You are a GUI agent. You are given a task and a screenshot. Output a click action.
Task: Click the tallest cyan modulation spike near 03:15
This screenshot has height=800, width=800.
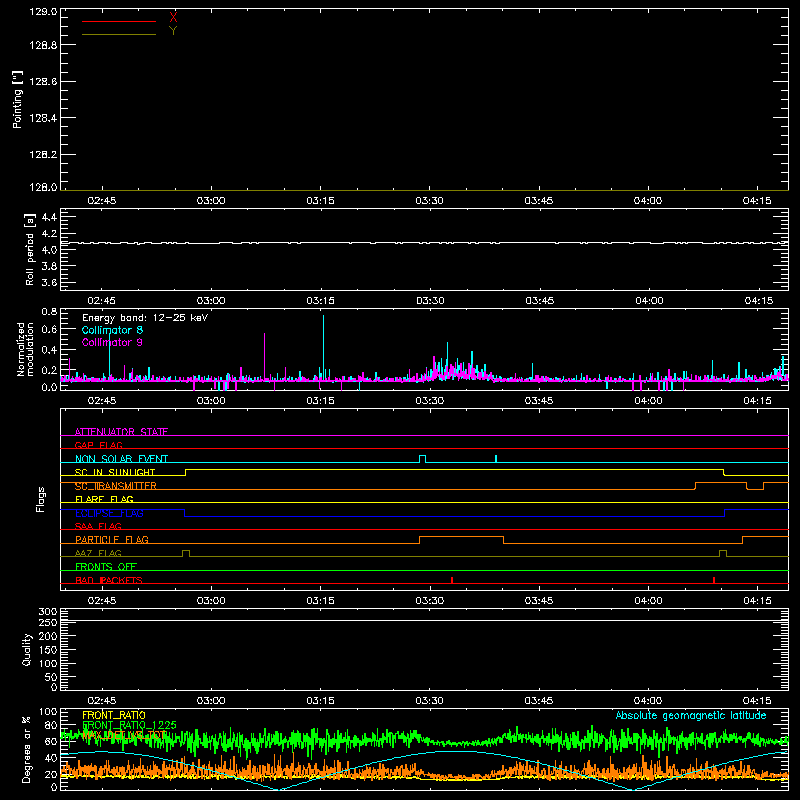coord(323,347)
